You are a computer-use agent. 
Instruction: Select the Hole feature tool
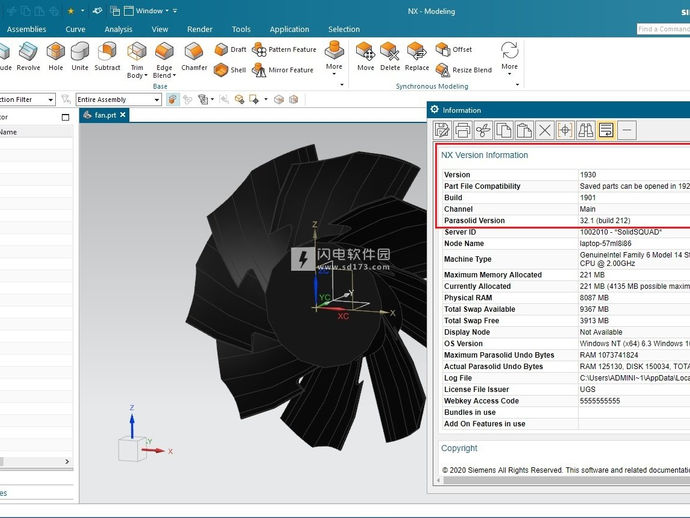55,56
